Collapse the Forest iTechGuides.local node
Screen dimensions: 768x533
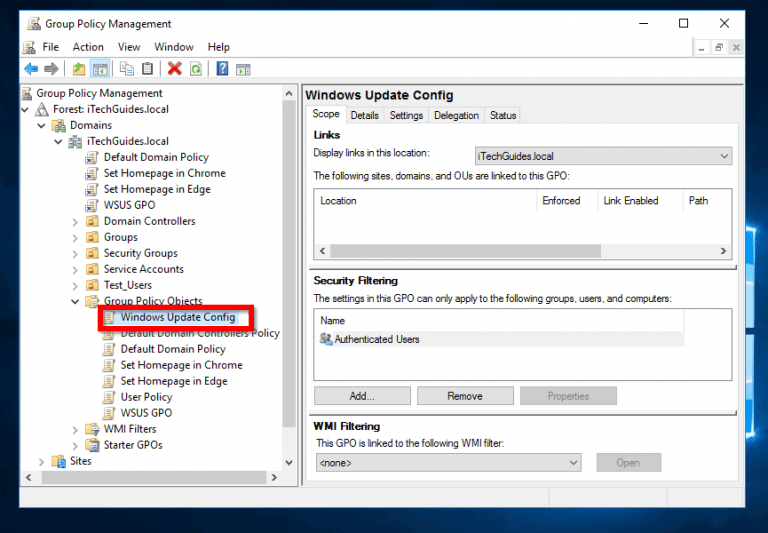(25, 110)
